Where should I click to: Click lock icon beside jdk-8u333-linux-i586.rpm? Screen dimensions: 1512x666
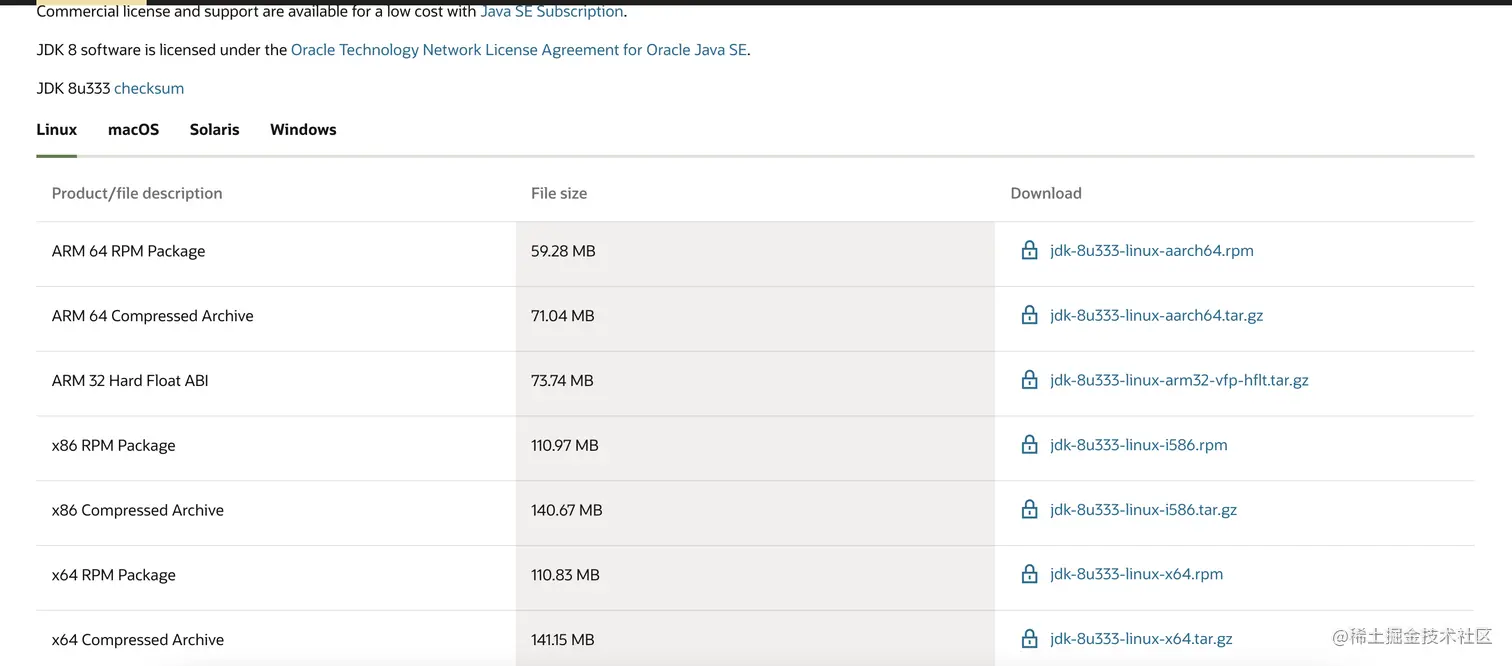pos(1029,445)
